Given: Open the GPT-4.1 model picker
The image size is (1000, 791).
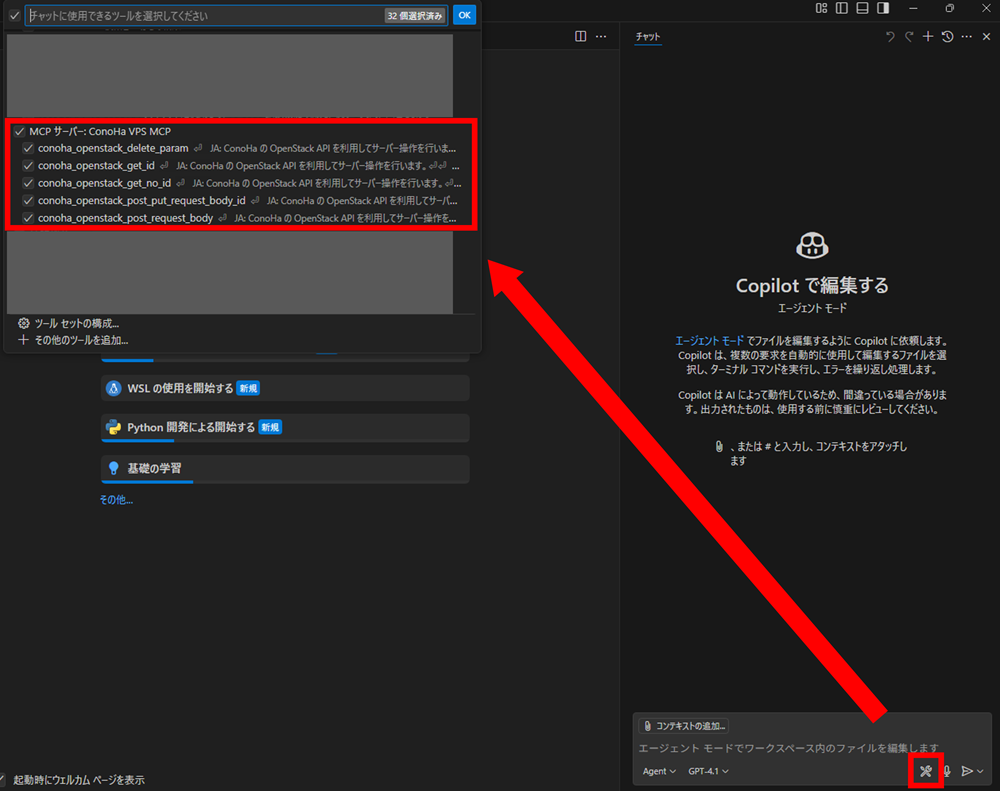Looking at the screenshot, I should pyautogui.click(x=708, y=771).
